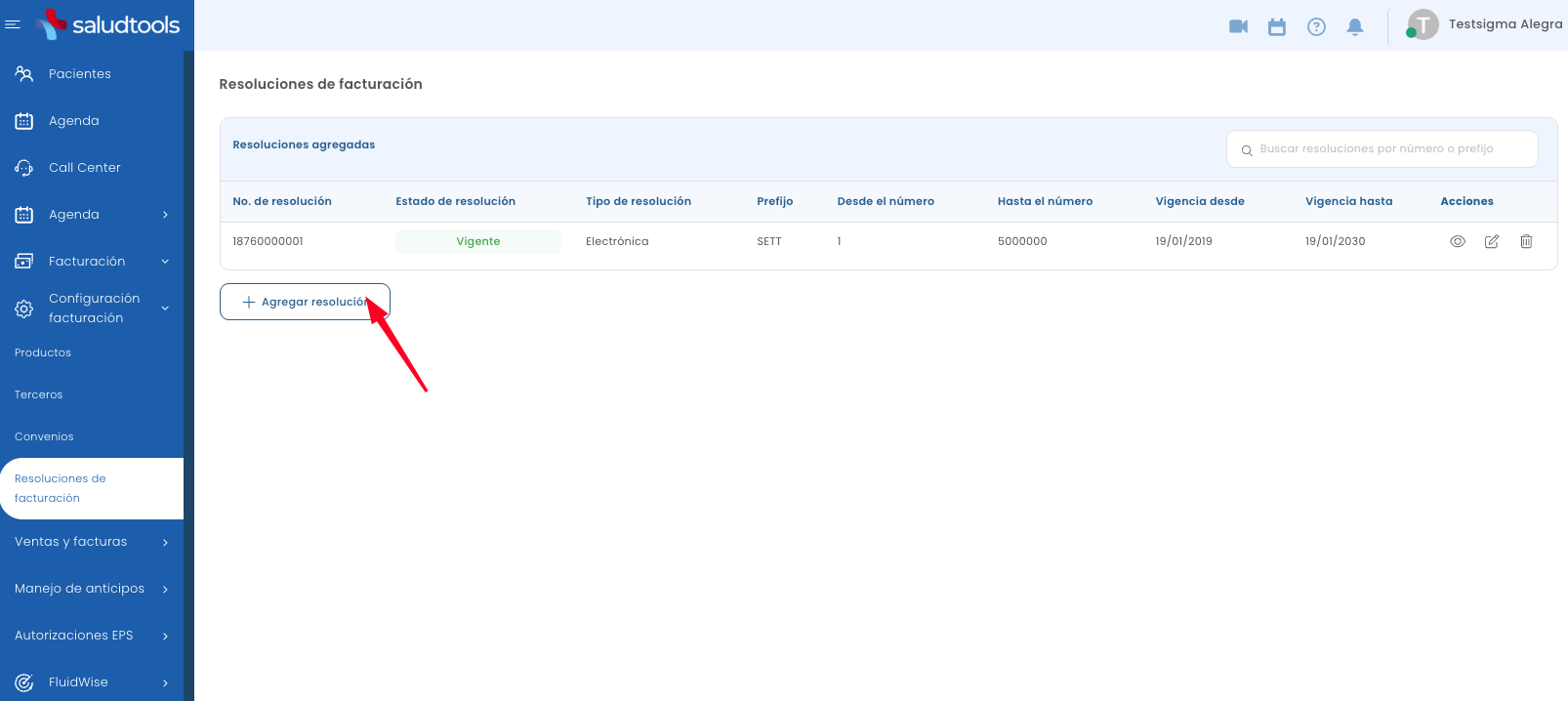Click the video camera icon in header
Viewport: 1568px width, 701px height.
click(1238, 26)
